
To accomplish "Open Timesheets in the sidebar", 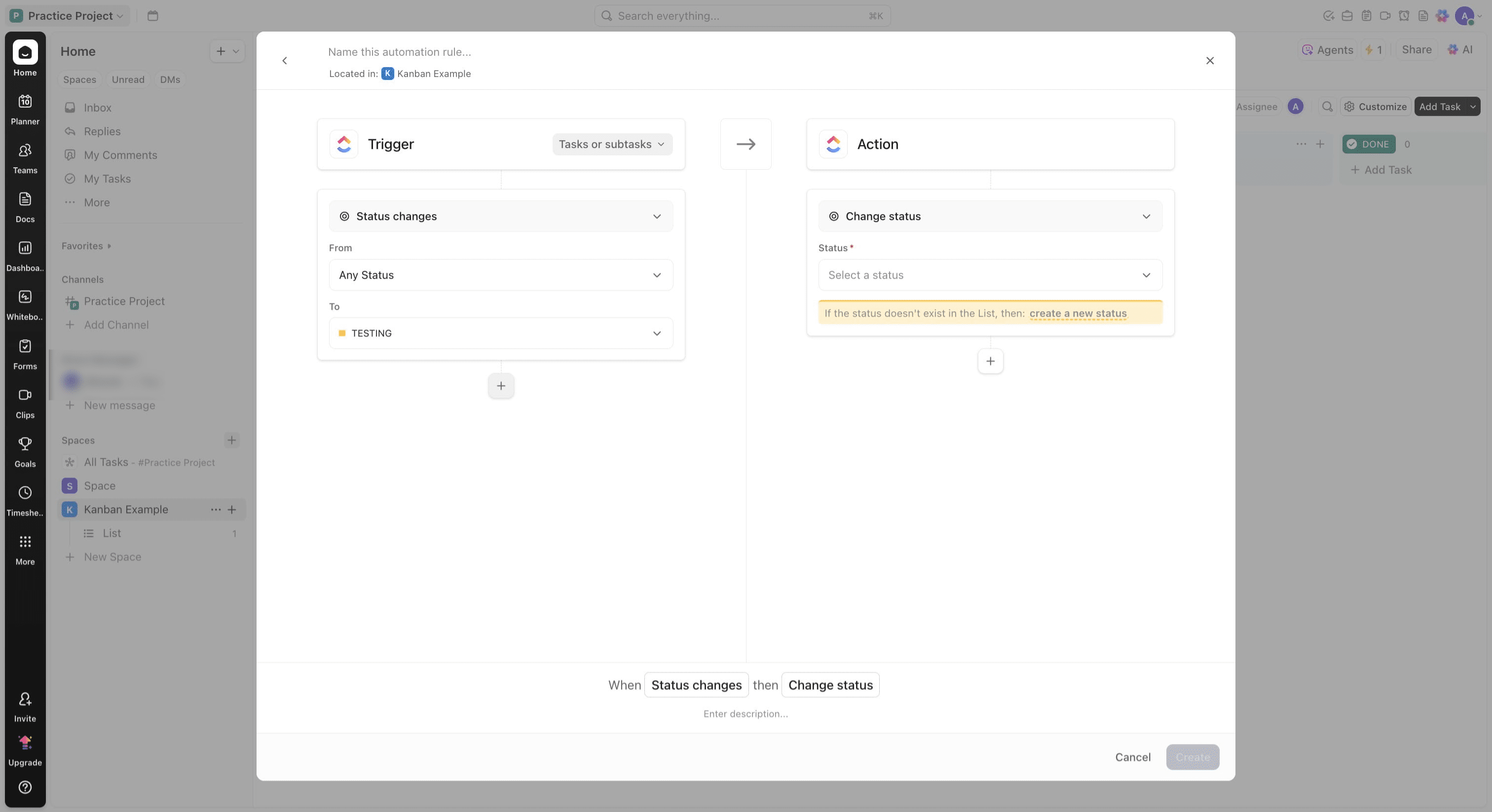I will click(25, 501).
